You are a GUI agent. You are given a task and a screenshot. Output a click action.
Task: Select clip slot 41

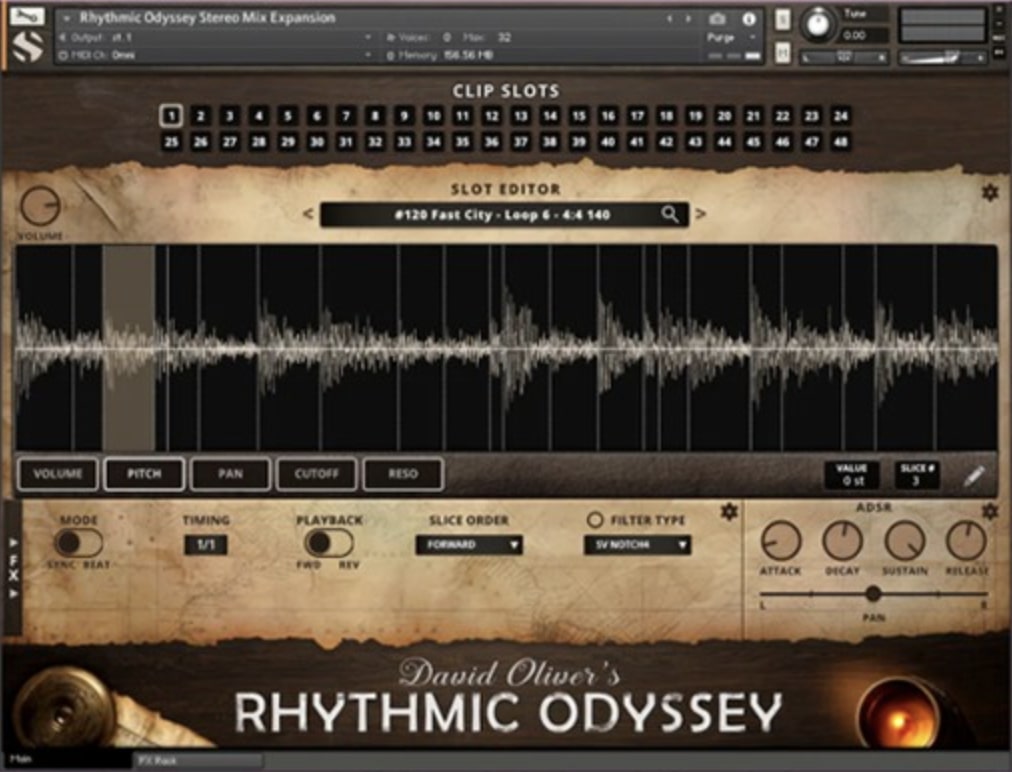[x=637, y=142]
